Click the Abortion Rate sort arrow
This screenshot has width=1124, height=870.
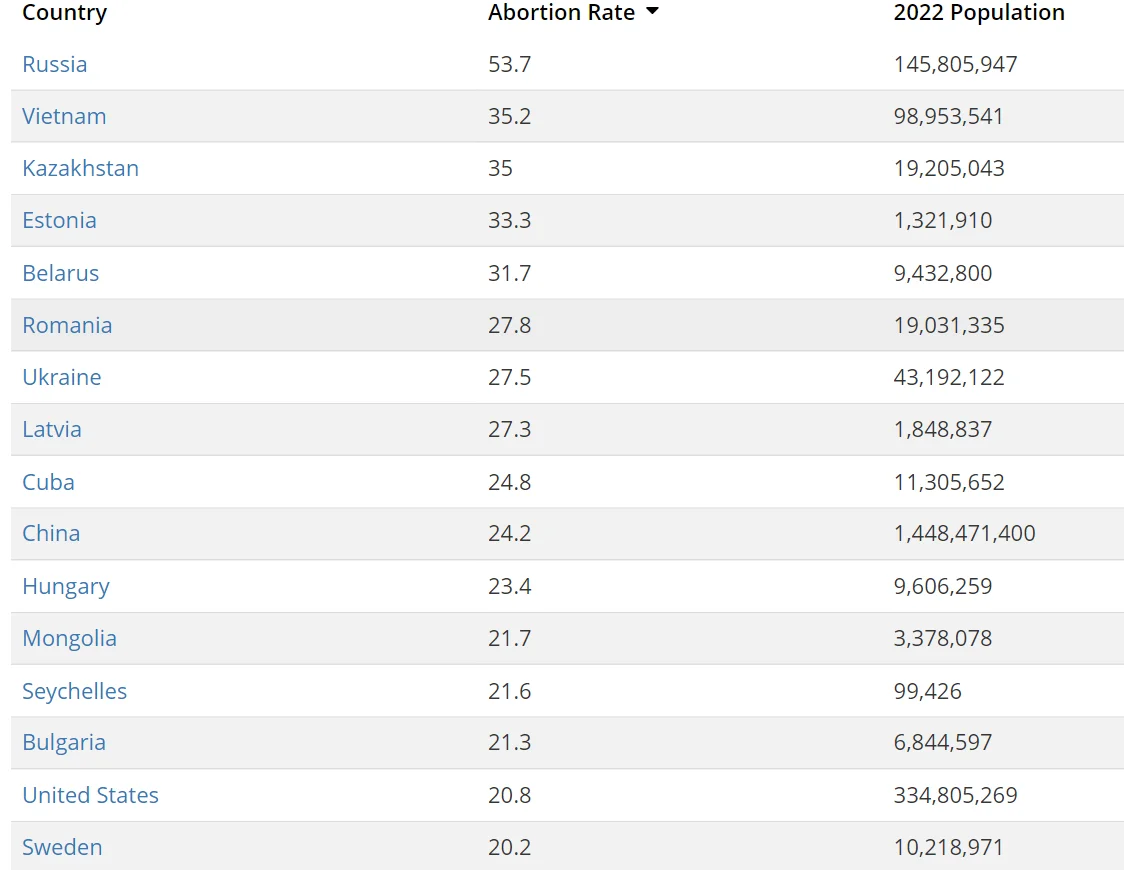[652, 11]
